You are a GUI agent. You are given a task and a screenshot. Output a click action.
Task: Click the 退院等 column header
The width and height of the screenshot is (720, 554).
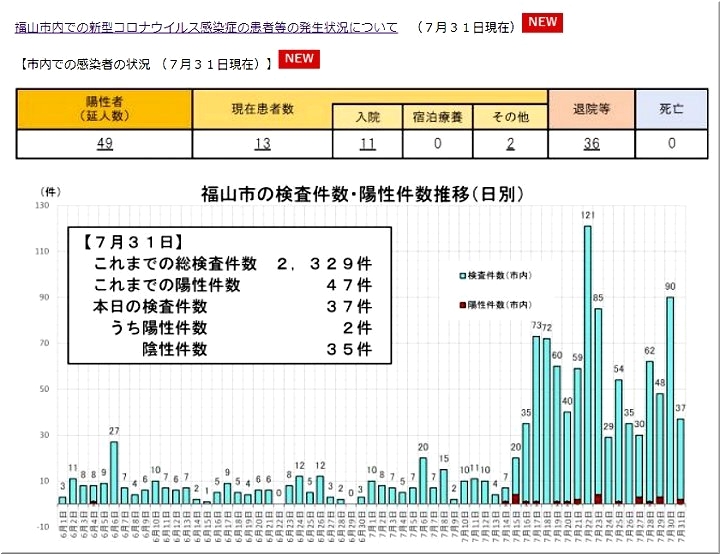(x=591, y=108)
